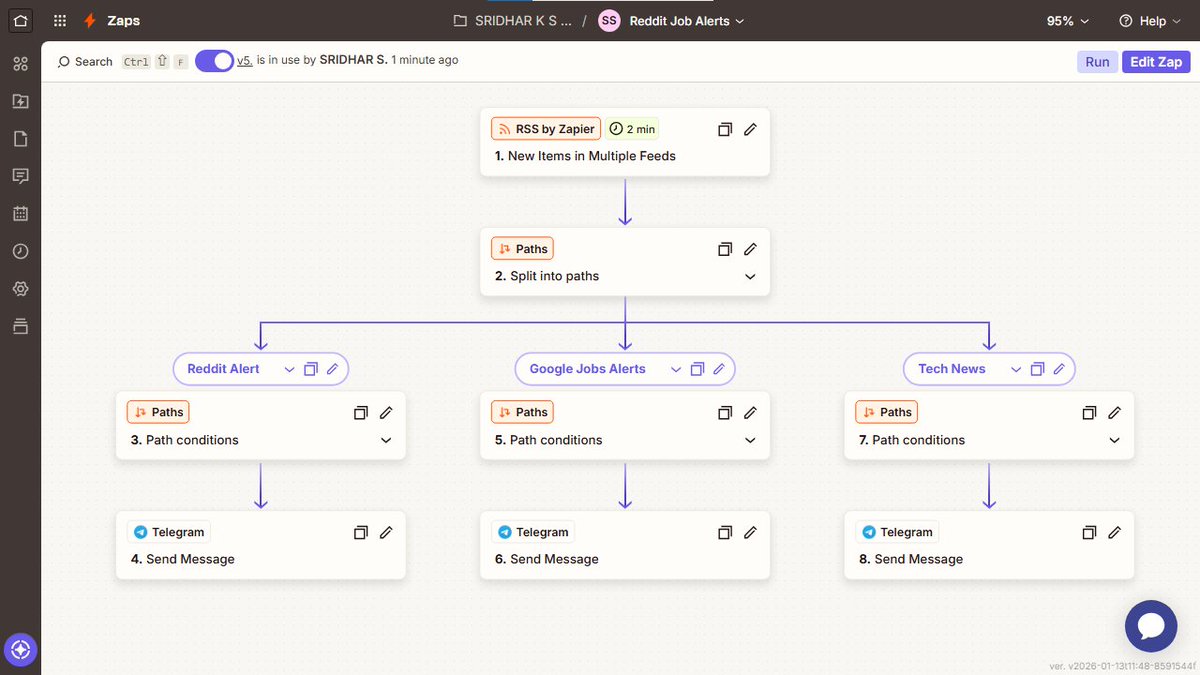Open the chat support bubble
This screenshot has width=1200, height=675.
tap(1151, 627)
